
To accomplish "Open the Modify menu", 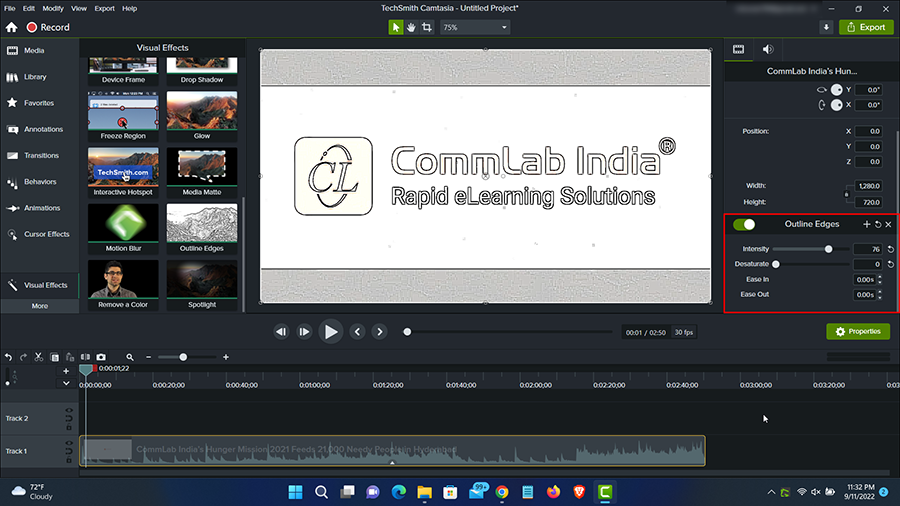I will tap(53, 8).
